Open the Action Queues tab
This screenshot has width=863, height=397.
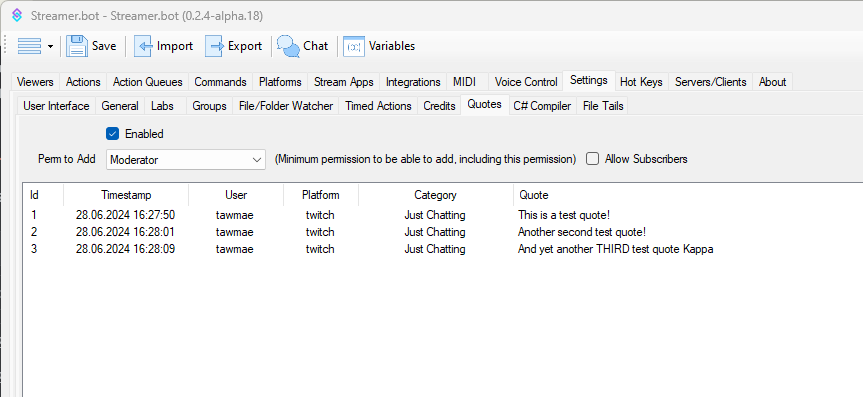click(148, 82)
